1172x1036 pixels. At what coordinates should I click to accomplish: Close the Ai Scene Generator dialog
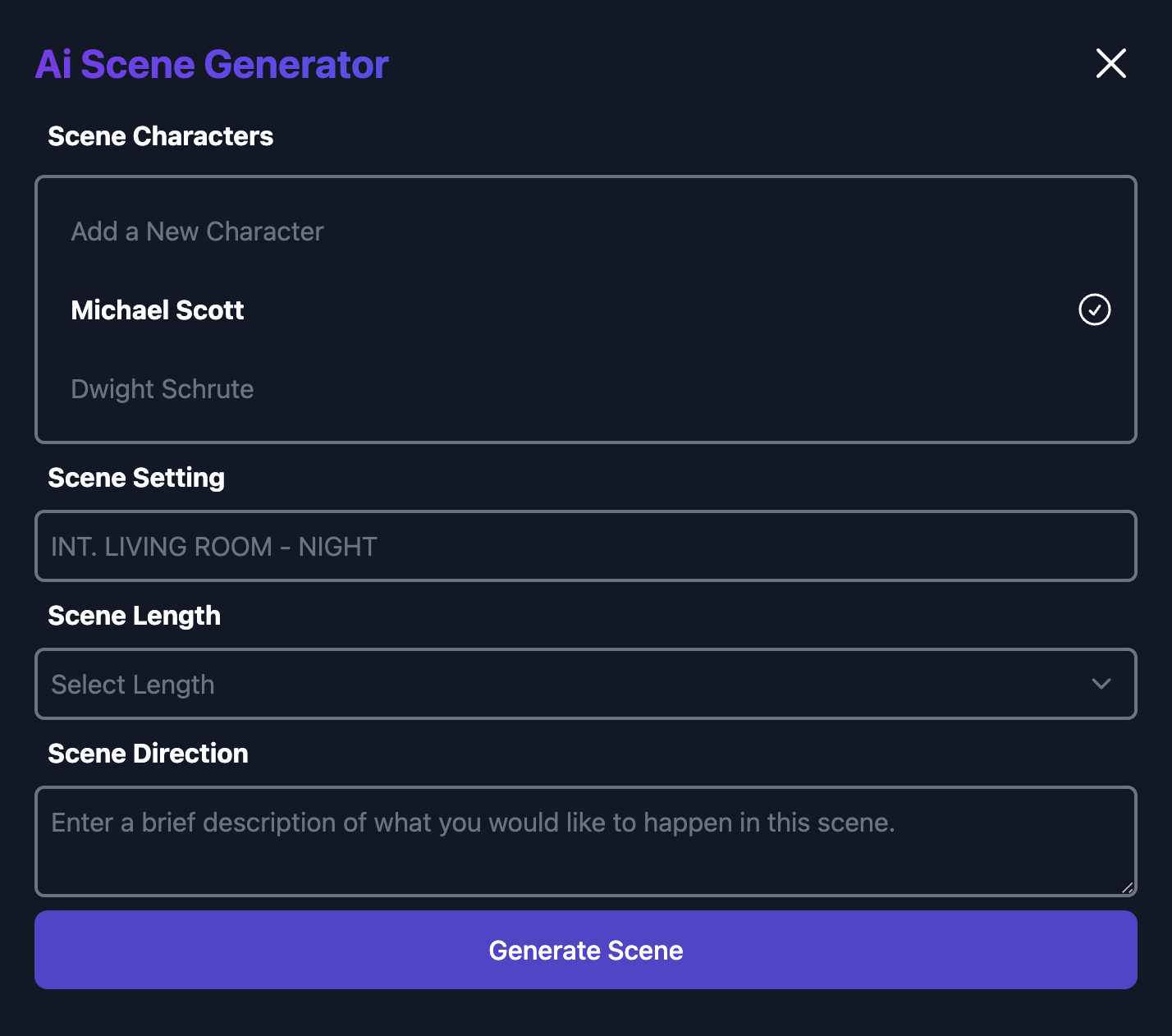1110,63
